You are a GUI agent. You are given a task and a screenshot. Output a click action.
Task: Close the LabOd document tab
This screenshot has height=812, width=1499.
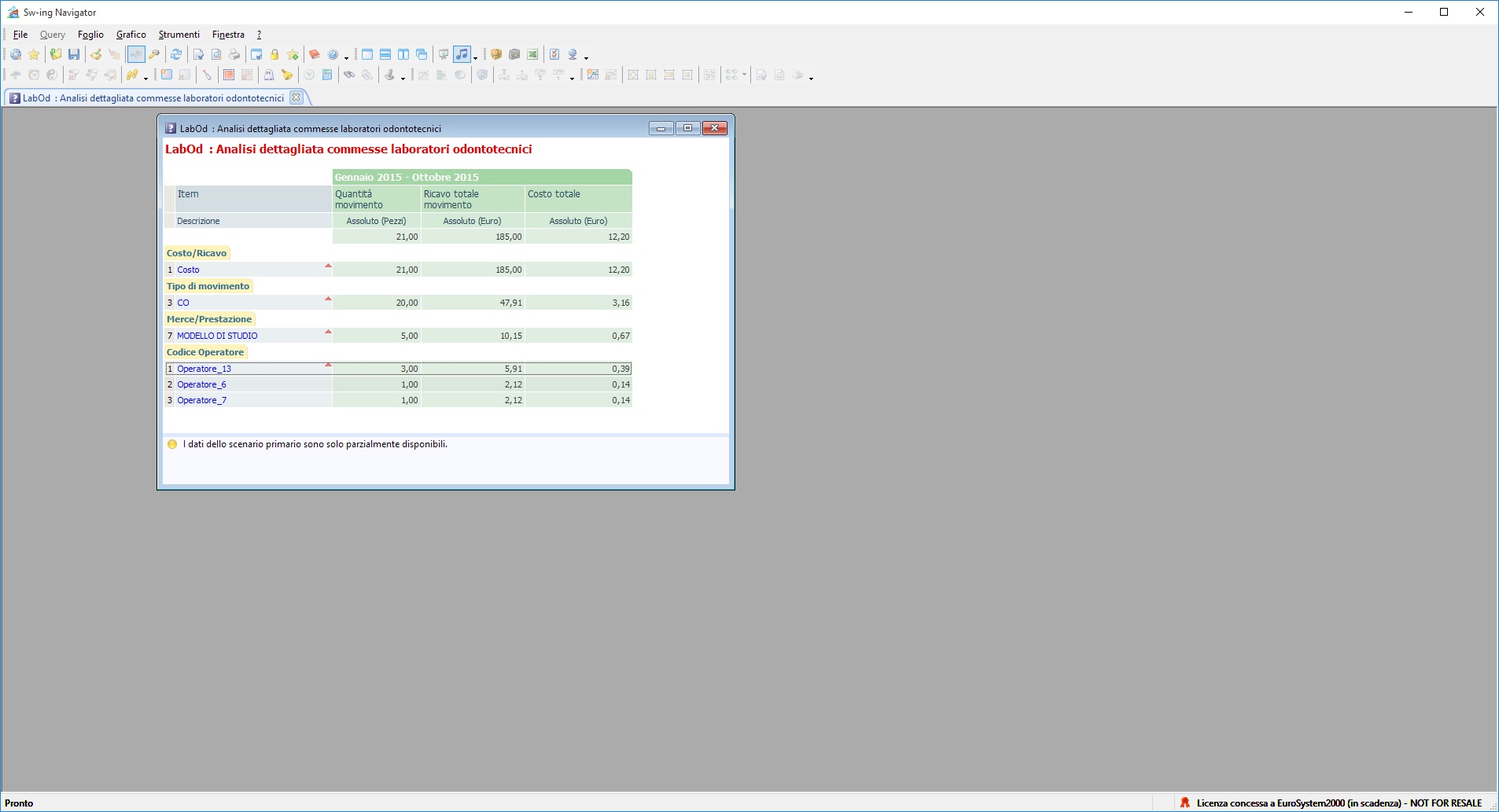[x=296, y=97]
